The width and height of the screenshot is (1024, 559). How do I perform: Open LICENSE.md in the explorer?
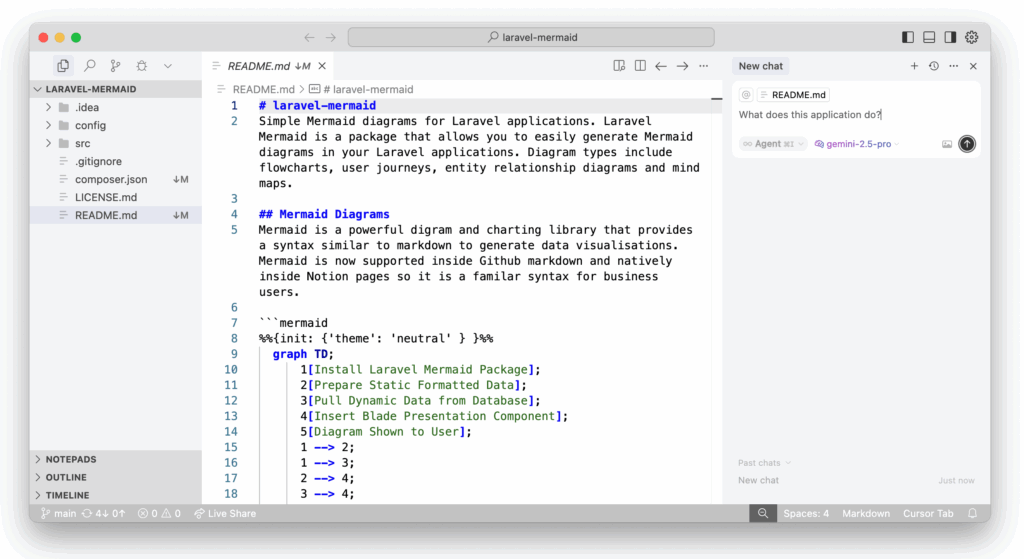(116, 197)
